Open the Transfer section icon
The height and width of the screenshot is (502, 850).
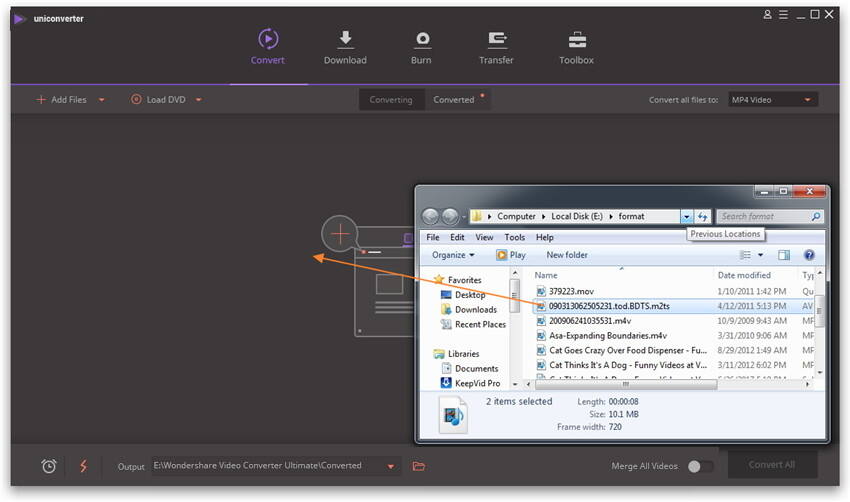497,39
